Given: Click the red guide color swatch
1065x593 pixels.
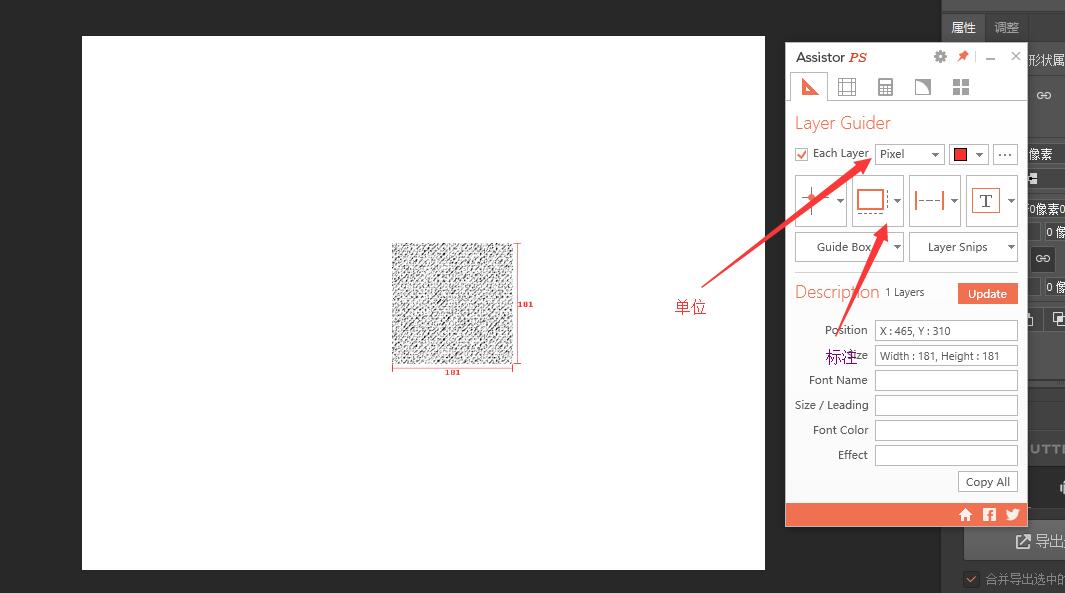Looking at the screenshot, I should 960,154.
